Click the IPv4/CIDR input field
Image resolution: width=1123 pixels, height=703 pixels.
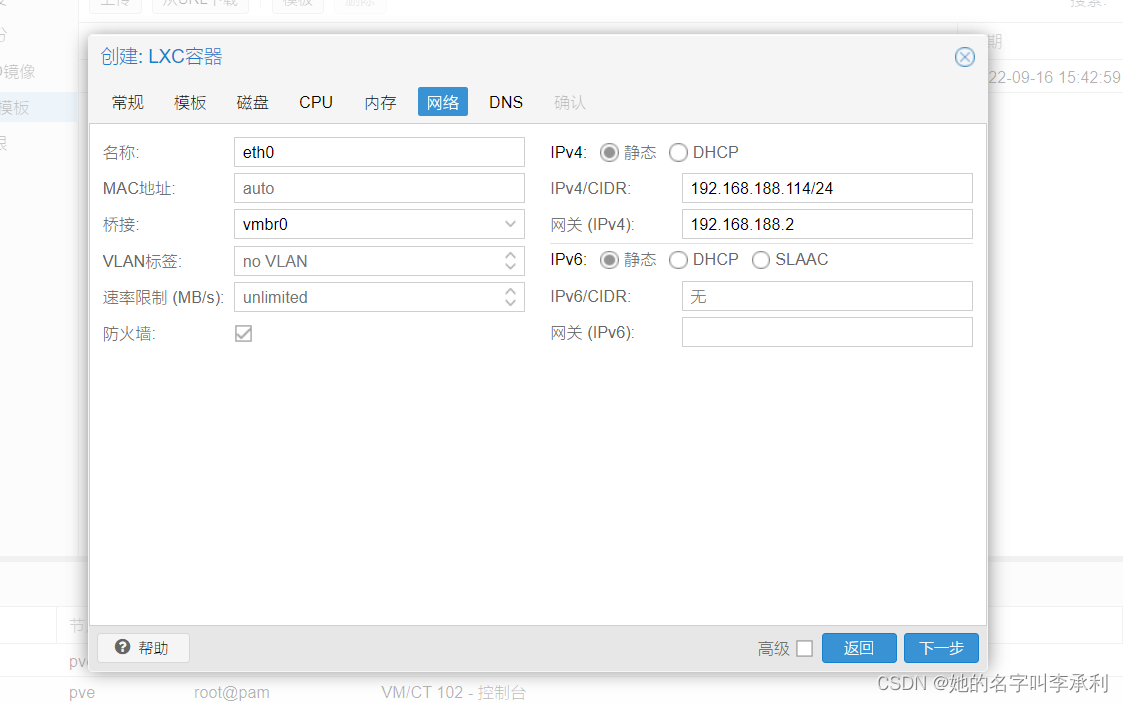827,188
